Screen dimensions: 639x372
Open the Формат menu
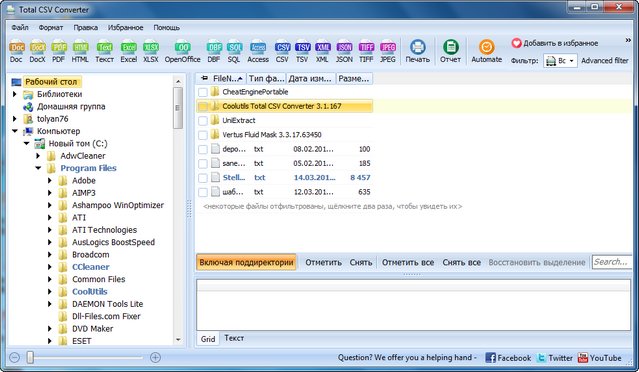[x=51, y=28]
